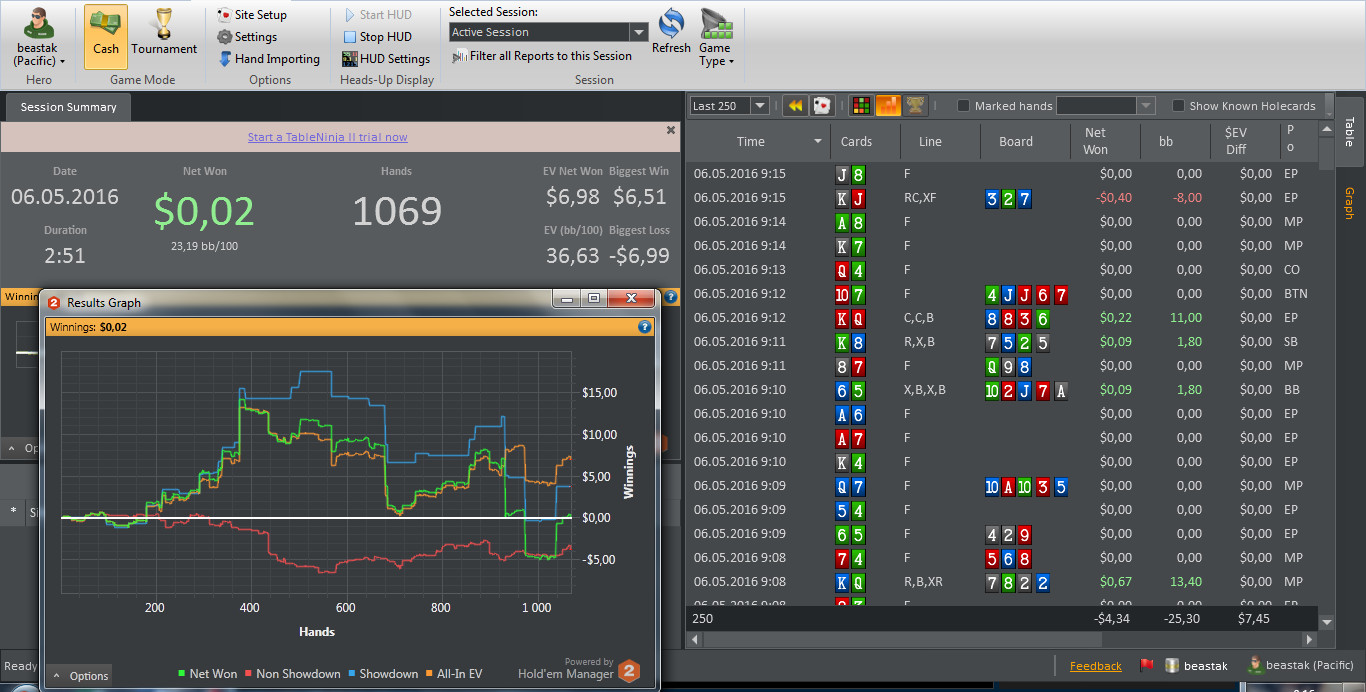Open Hand Importing
The image size is (1366, 692).
(x=269, y=59)
